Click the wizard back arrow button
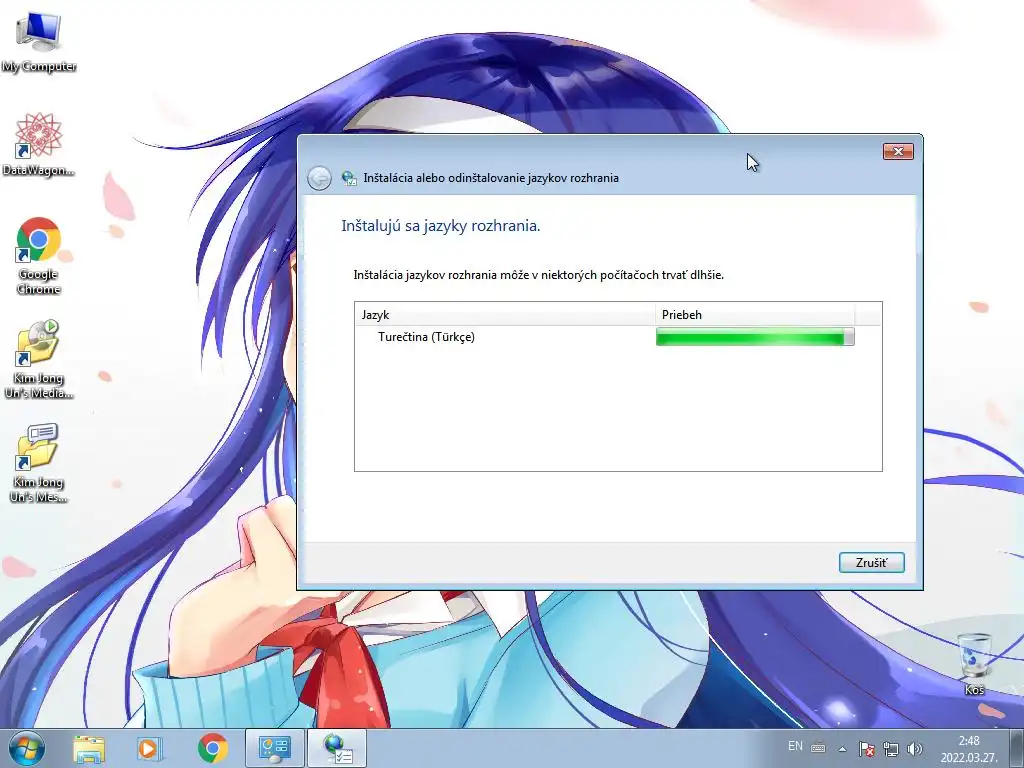 (x=319, y=178)
